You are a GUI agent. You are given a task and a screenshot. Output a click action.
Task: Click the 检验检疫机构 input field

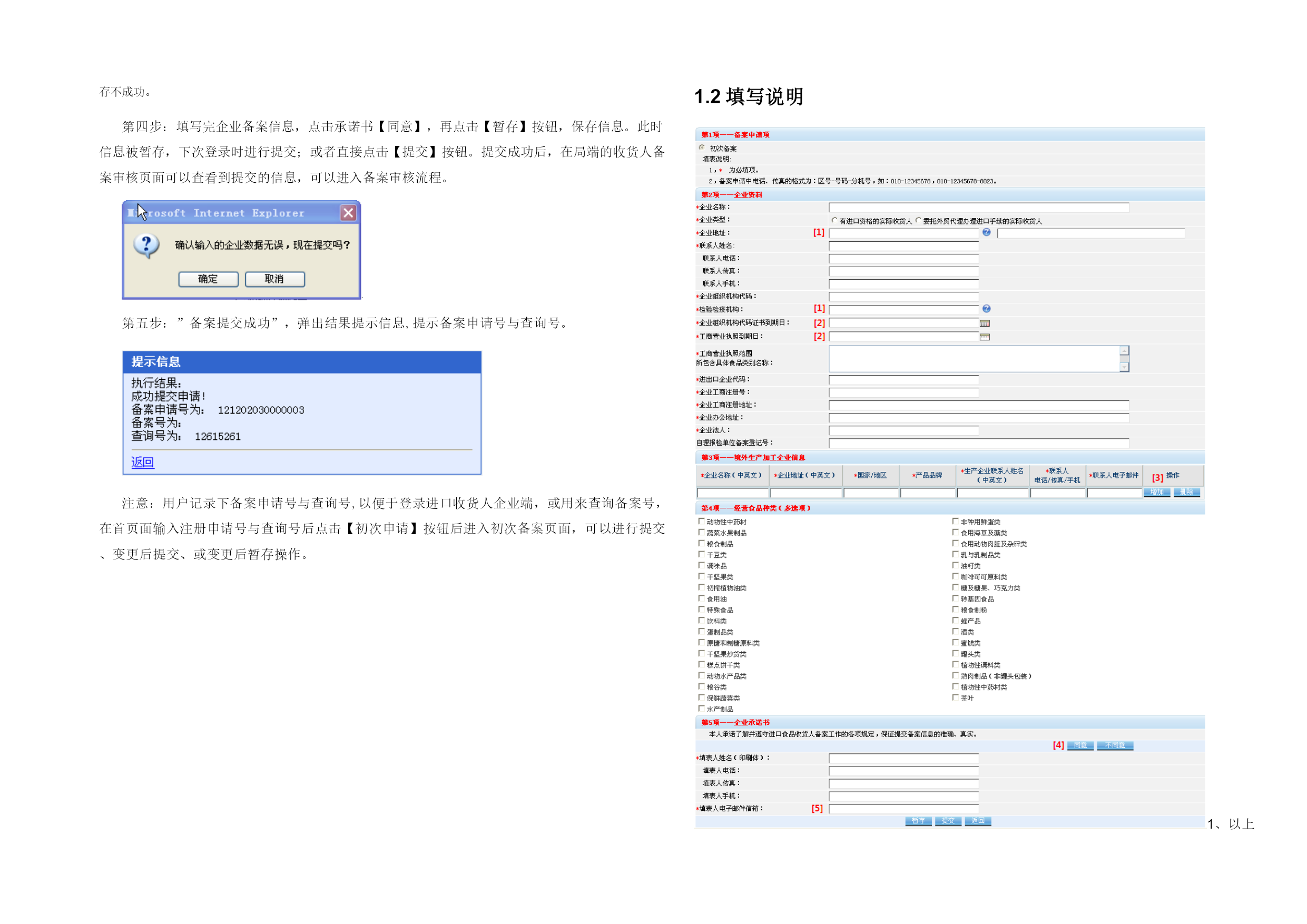[903, 310]
